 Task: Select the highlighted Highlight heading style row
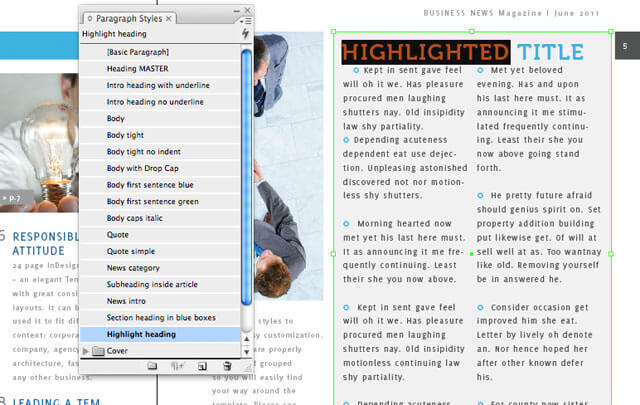point(160,334)
